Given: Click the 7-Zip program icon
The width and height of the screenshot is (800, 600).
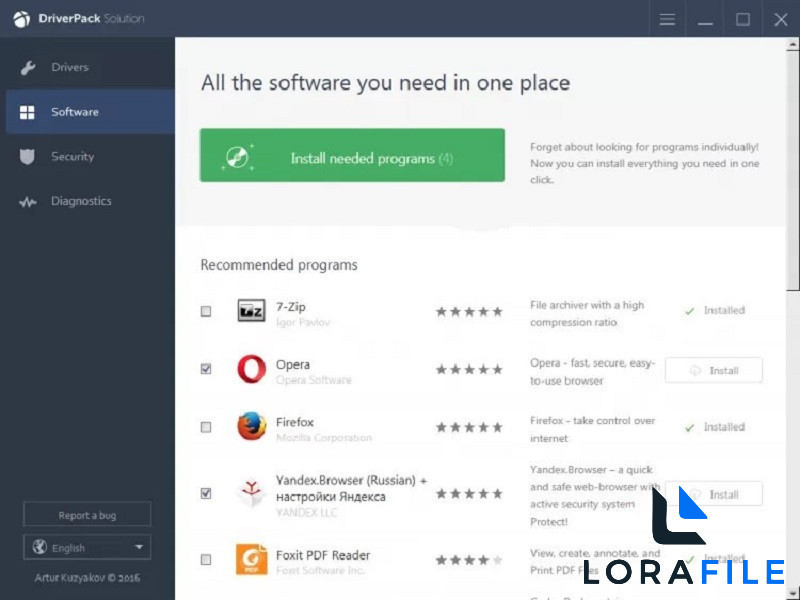Looking at the screenshot, I should point(252,311).
